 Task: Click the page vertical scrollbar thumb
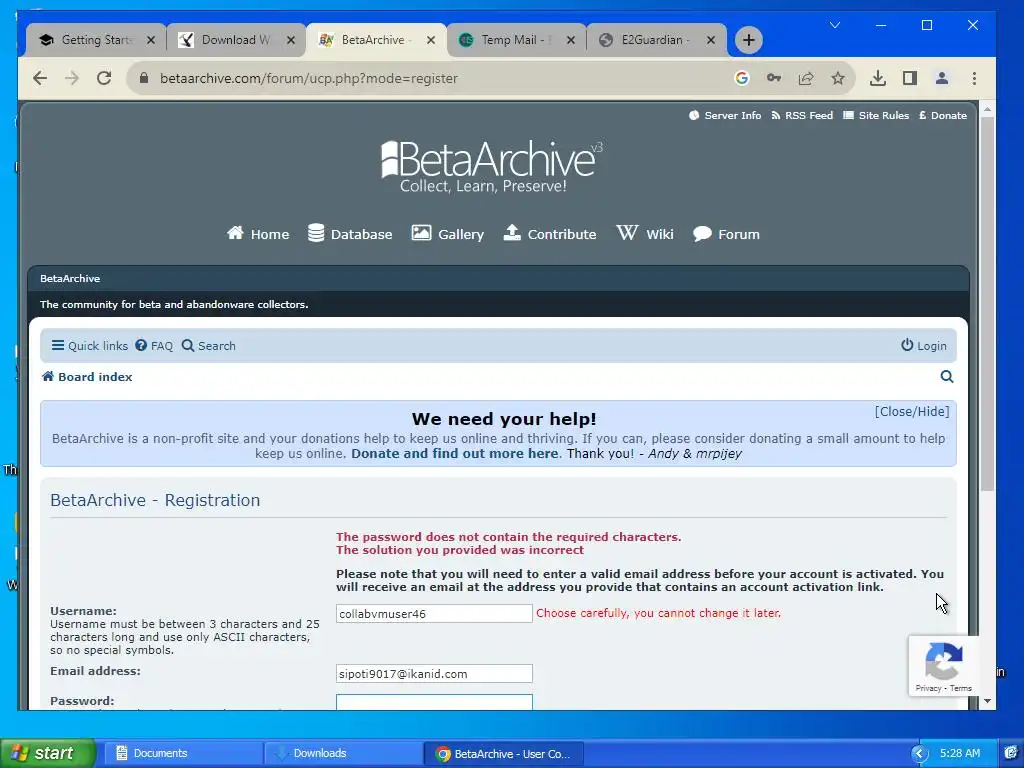click(x=987, y=304)
